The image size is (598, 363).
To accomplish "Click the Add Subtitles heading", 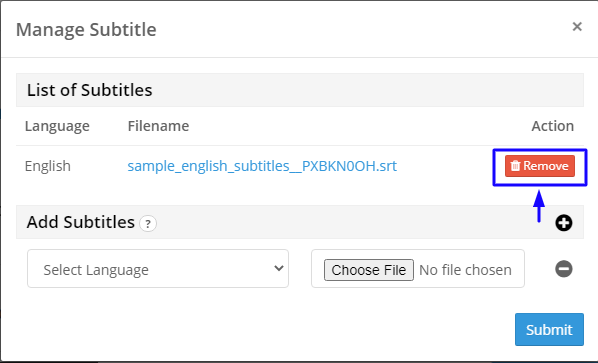I will [x=80, y=222].
